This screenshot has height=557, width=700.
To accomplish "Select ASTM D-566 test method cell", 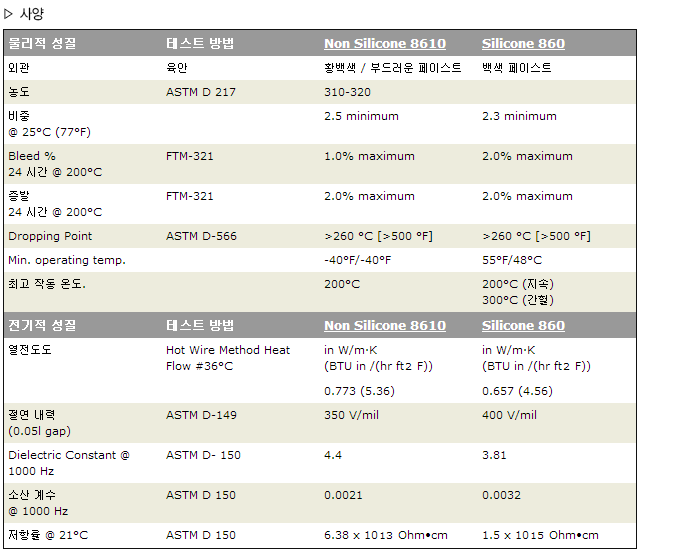I will (x=201, y=236).
